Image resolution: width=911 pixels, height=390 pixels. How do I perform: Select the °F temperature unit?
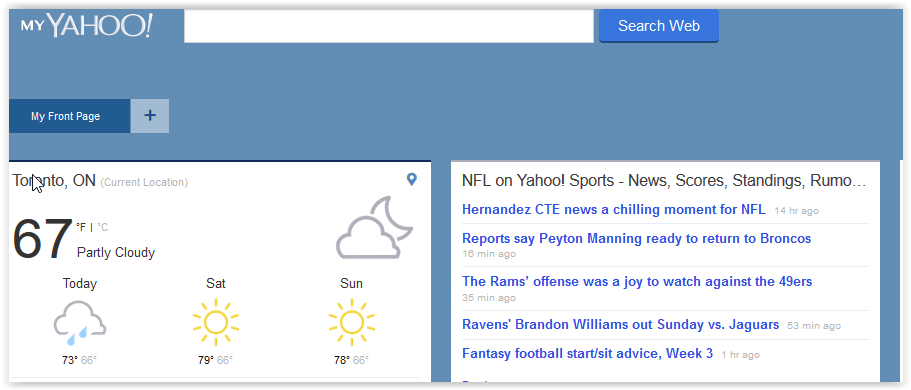[x=81, y=227]
